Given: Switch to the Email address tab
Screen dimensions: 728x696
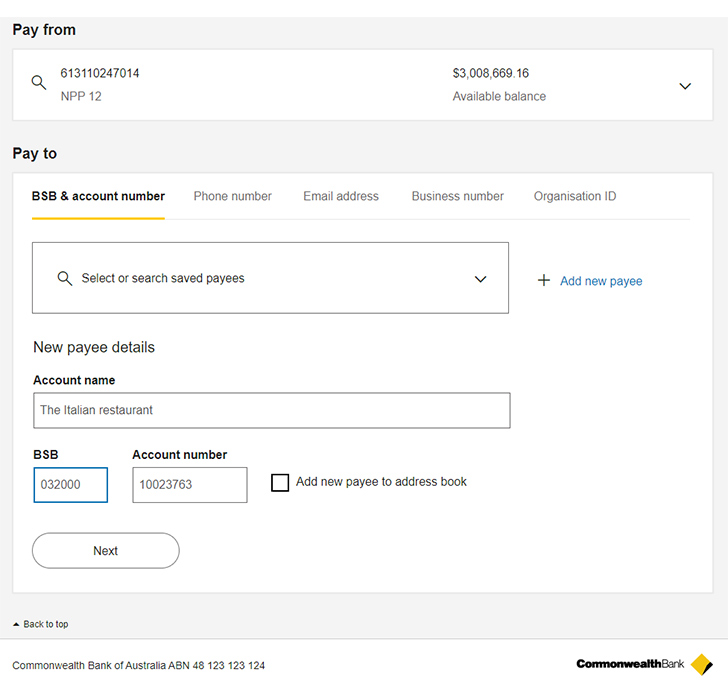Looking at the screenshot, I should 341,197.
